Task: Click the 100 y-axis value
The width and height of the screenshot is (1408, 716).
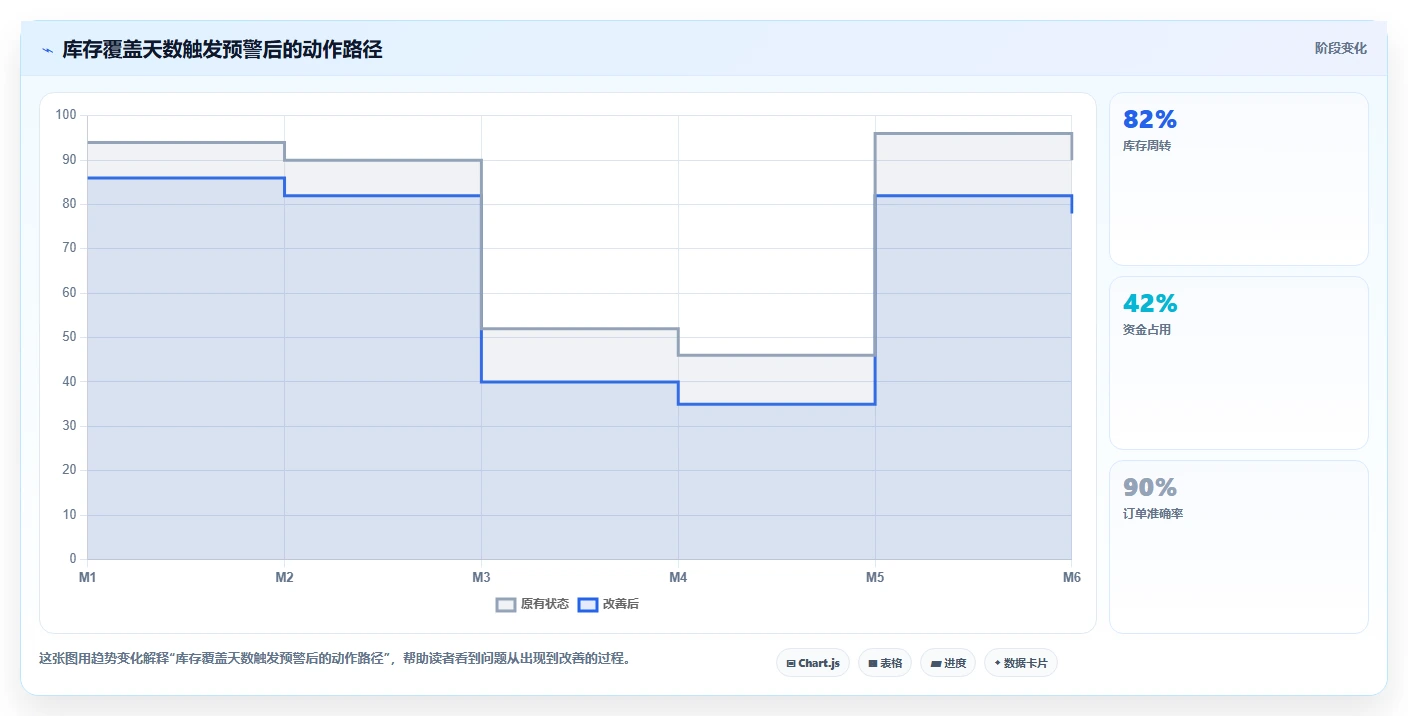Action: (66, 115)
